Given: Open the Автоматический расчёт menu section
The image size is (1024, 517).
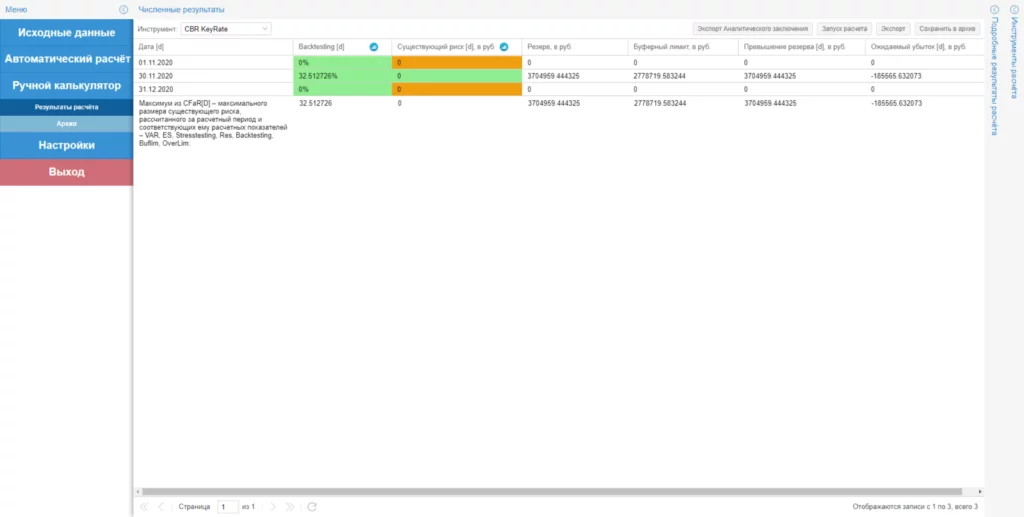Looking at the screenshot, I should pos(66,59).
